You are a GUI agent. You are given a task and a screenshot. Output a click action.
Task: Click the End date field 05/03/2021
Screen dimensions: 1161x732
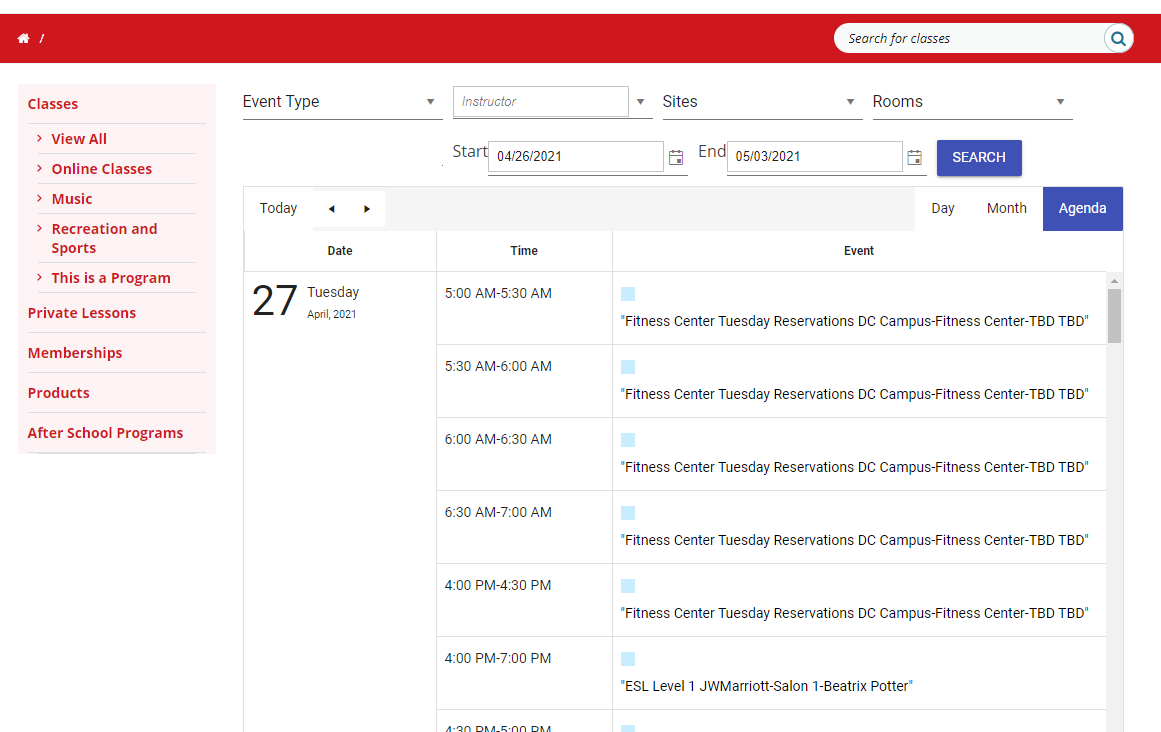coord(814,156)
